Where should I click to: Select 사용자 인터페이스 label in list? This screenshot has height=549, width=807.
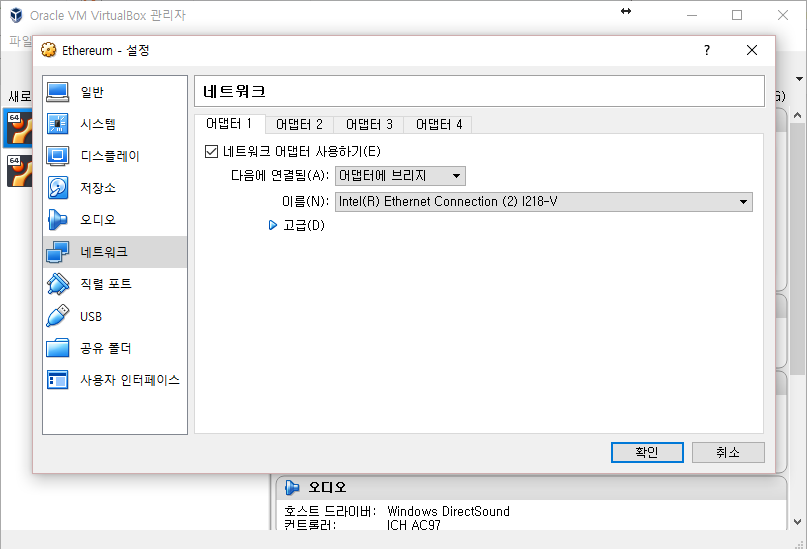tap(130, 380)
